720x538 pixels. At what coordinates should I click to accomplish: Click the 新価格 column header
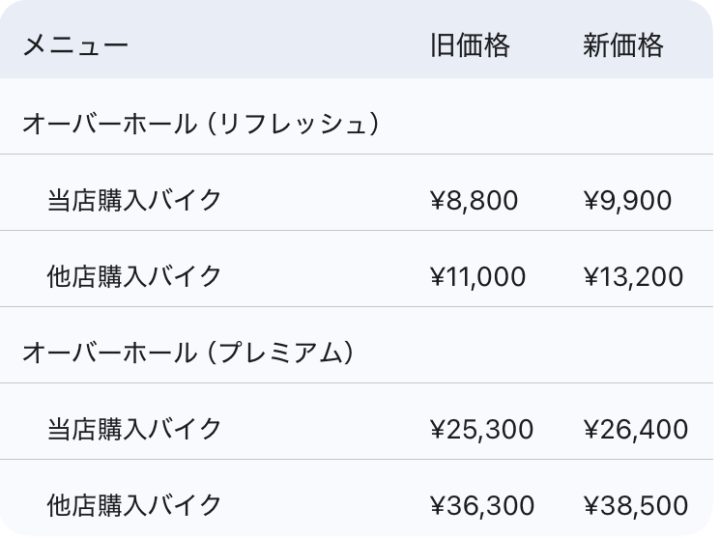pos(622,46)
